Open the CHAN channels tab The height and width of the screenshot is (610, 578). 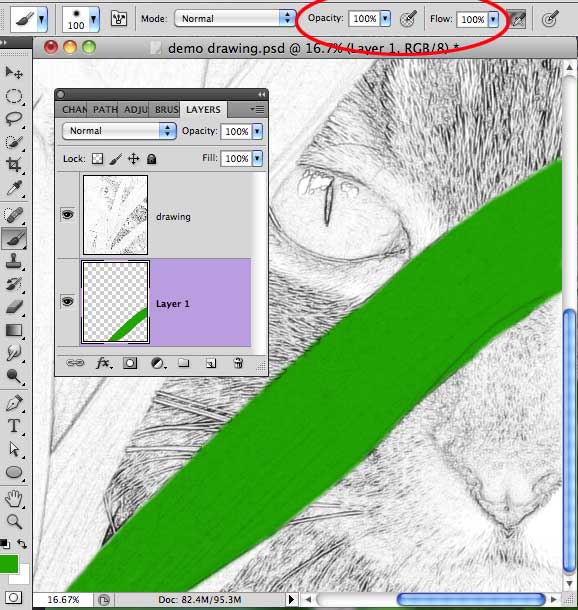tap(74, 110)
